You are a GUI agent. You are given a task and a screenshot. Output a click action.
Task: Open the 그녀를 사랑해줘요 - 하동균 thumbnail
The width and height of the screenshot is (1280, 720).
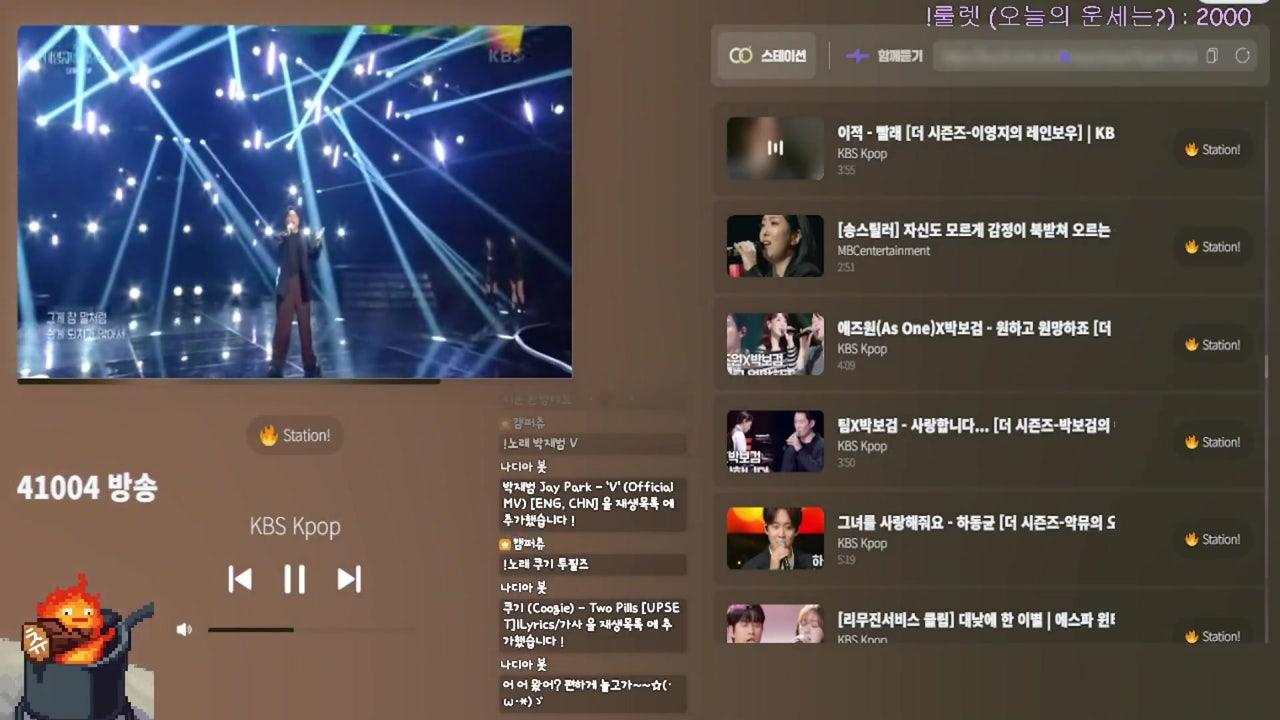point(775,538)
